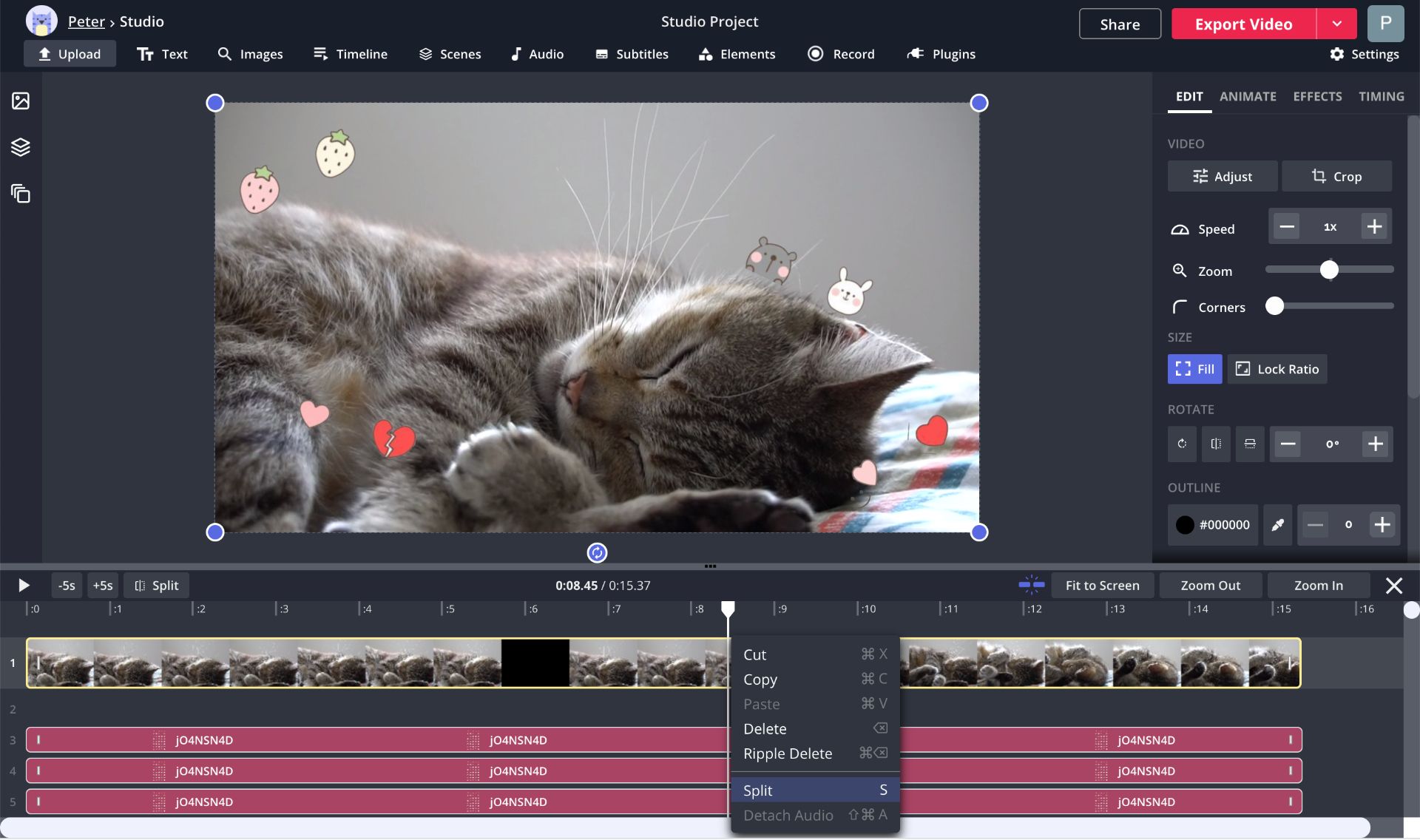Open the layers panel icon
The height and width of the screenshot is (840, 1420).
point(21,147)
